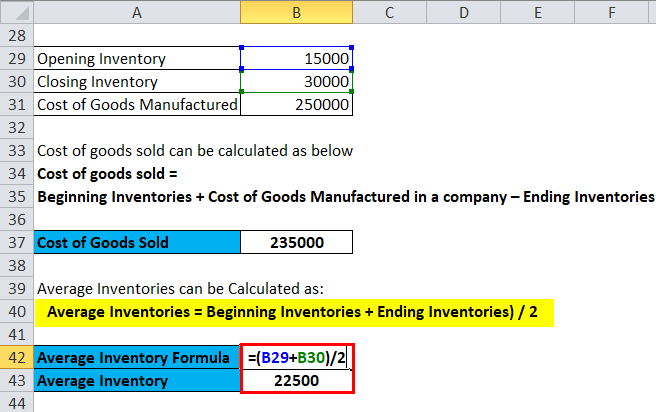The width and height of the screenshot is (656, 412).
Task: Click the formula cell =(B29+B30)/2
Action: pos(297,357)
